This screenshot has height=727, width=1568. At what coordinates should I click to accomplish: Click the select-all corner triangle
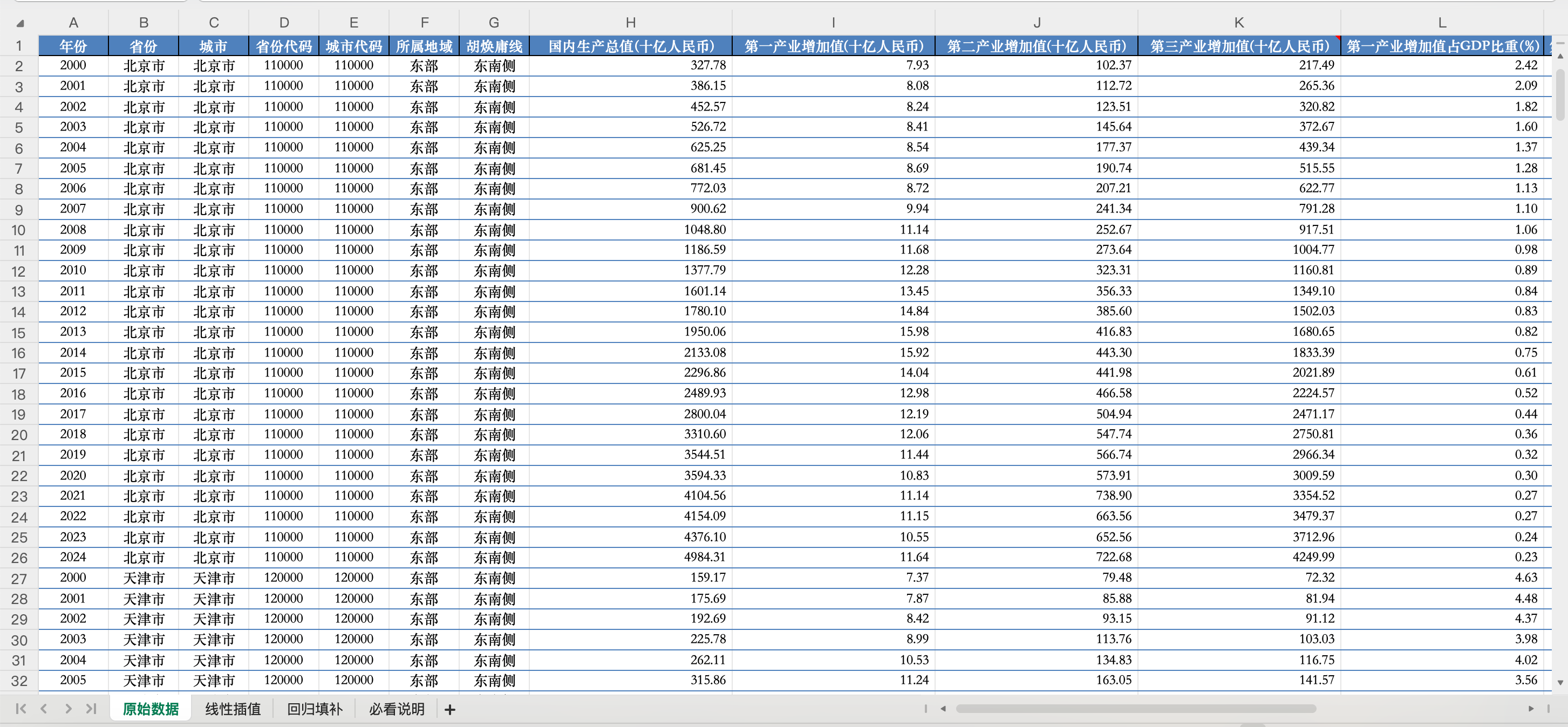tap(20, 24)
